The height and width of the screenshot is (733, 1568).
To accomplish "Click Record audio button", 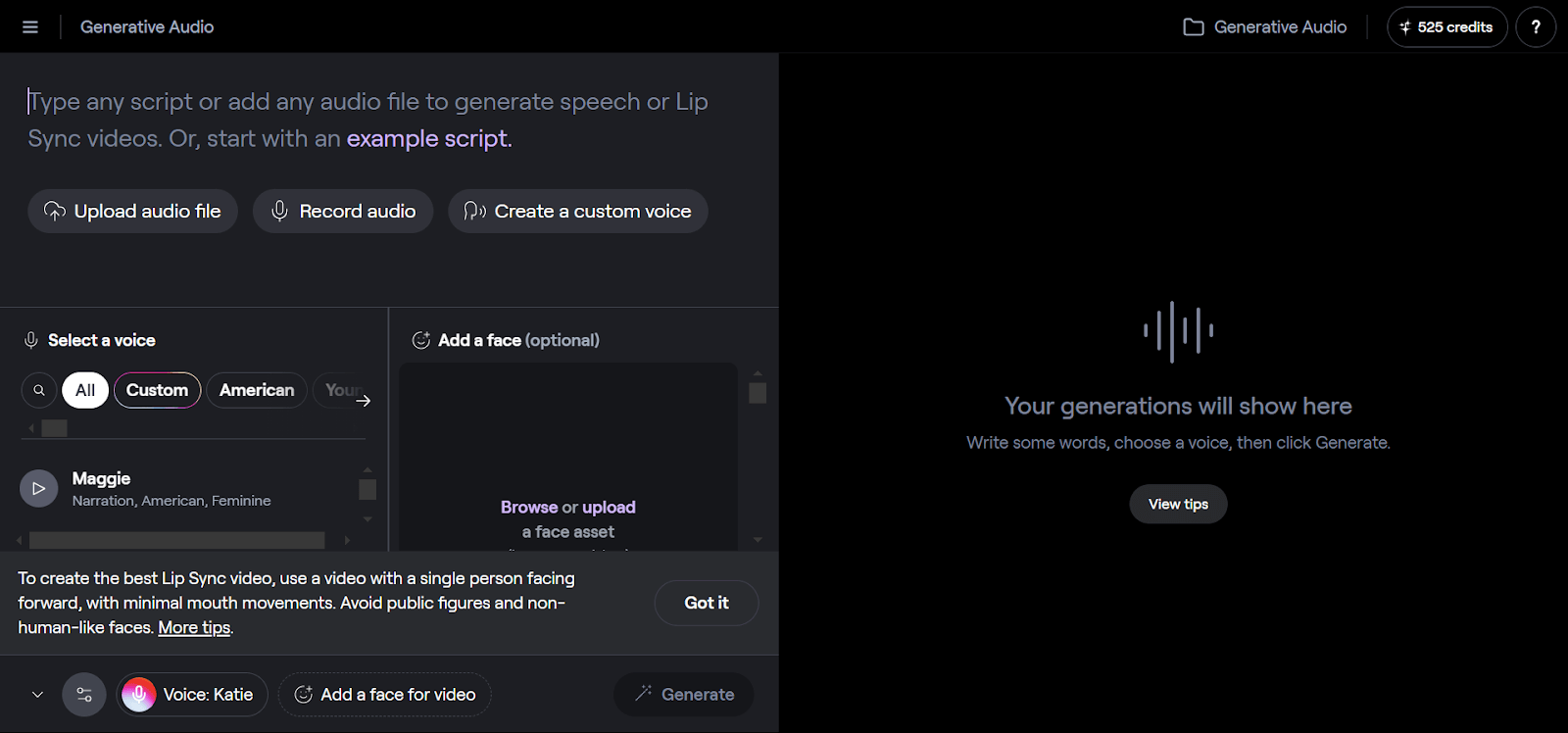I will click(x=343, y=211).
